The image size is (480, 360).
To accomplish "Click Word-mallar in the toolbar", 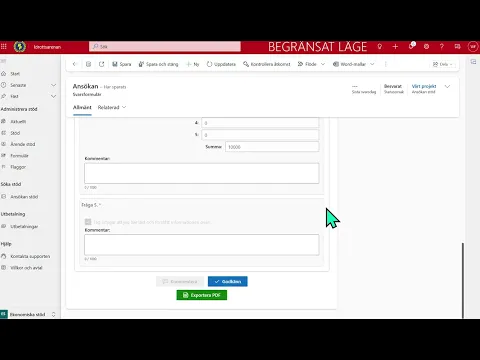I will 350,64.
